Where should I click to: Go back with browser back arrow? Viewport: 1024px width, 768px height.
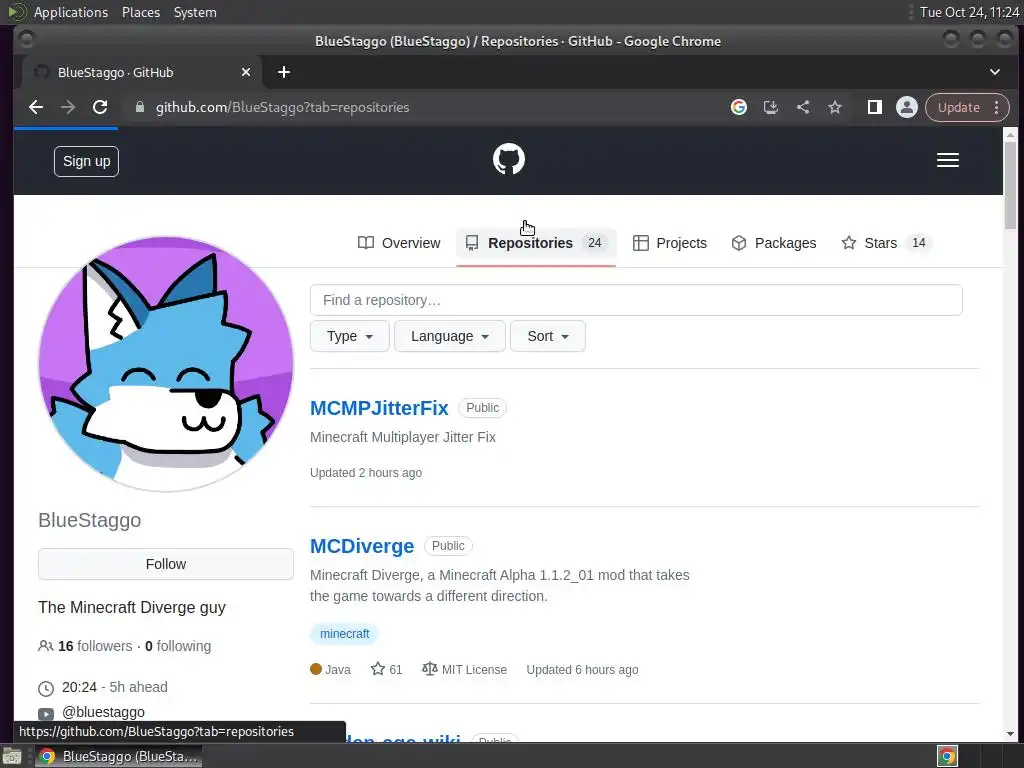point(36,107)
